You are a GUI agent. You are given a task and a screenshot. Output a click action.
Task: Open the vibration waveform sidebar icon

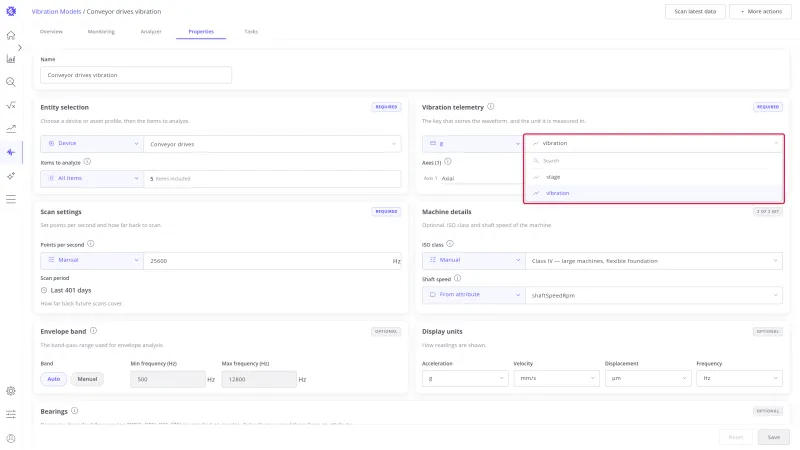pos(11,152)
